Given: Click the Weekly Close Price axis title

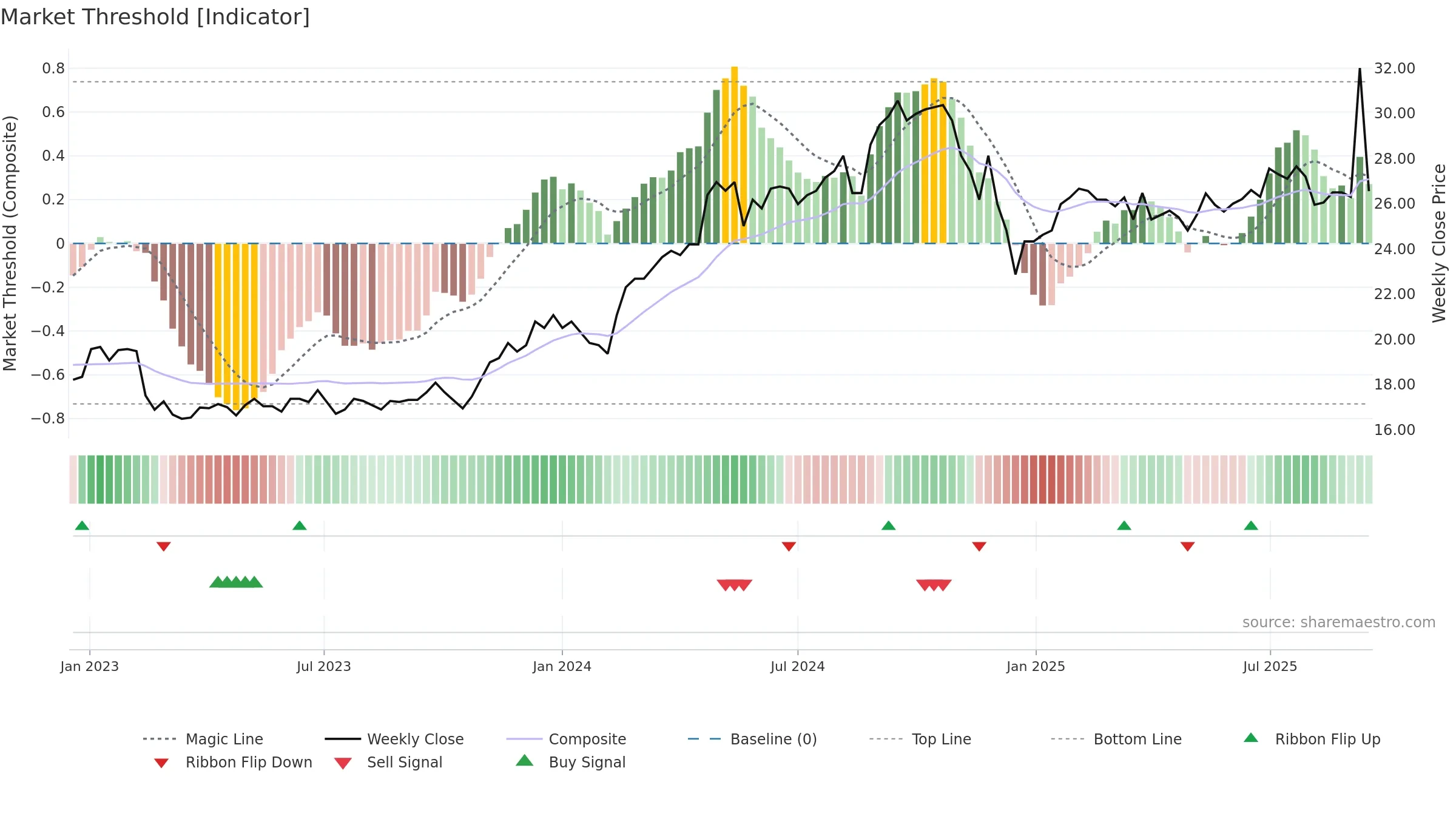Looking at the screenshot, I should click(1439, 243).
